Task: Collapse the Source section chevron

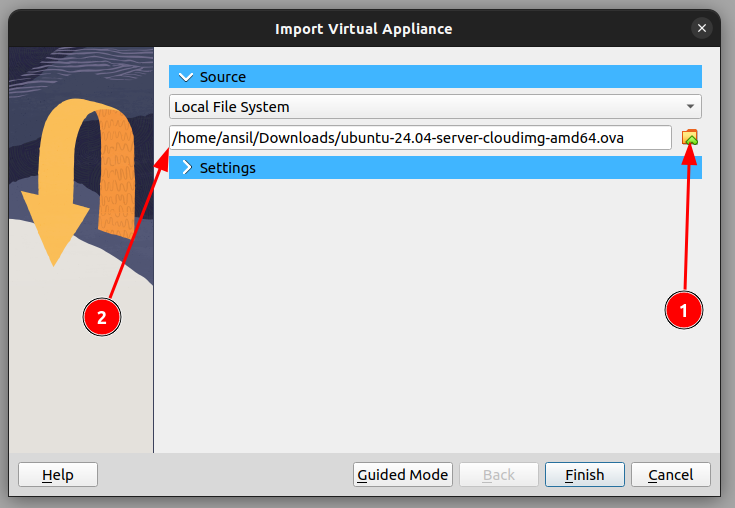Action: click(185, 77)
